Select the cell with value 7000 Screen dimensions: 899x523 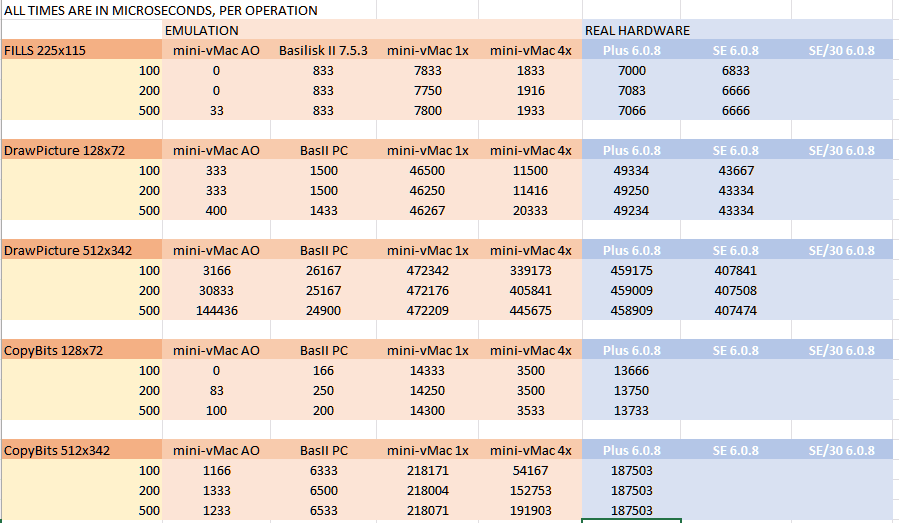point(631,71)
